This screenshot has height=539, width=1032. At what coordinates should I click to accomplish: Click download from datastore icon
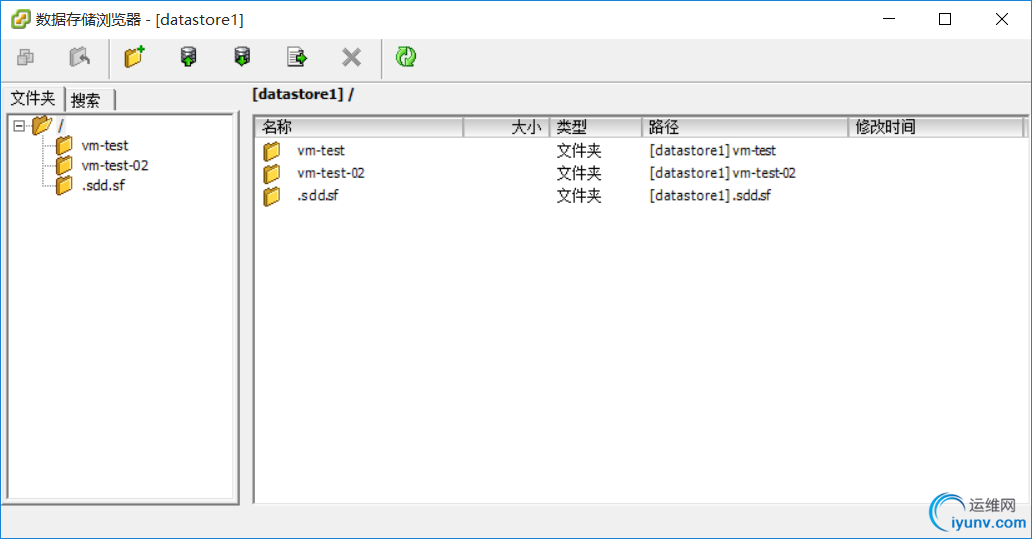pyautogui.click(x=242, y=57)
